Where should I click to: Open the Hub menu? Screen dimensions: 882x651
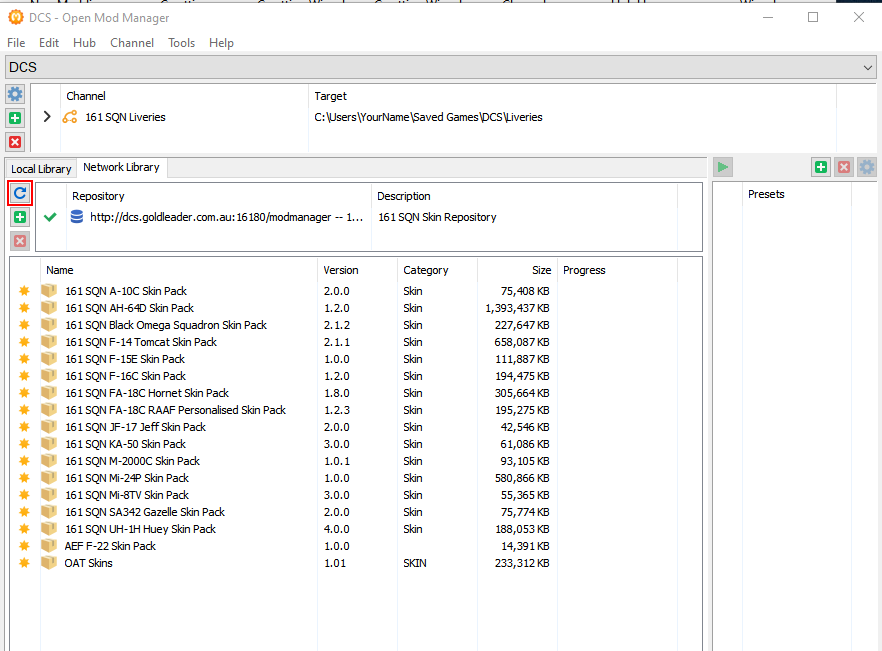(84, 42)
